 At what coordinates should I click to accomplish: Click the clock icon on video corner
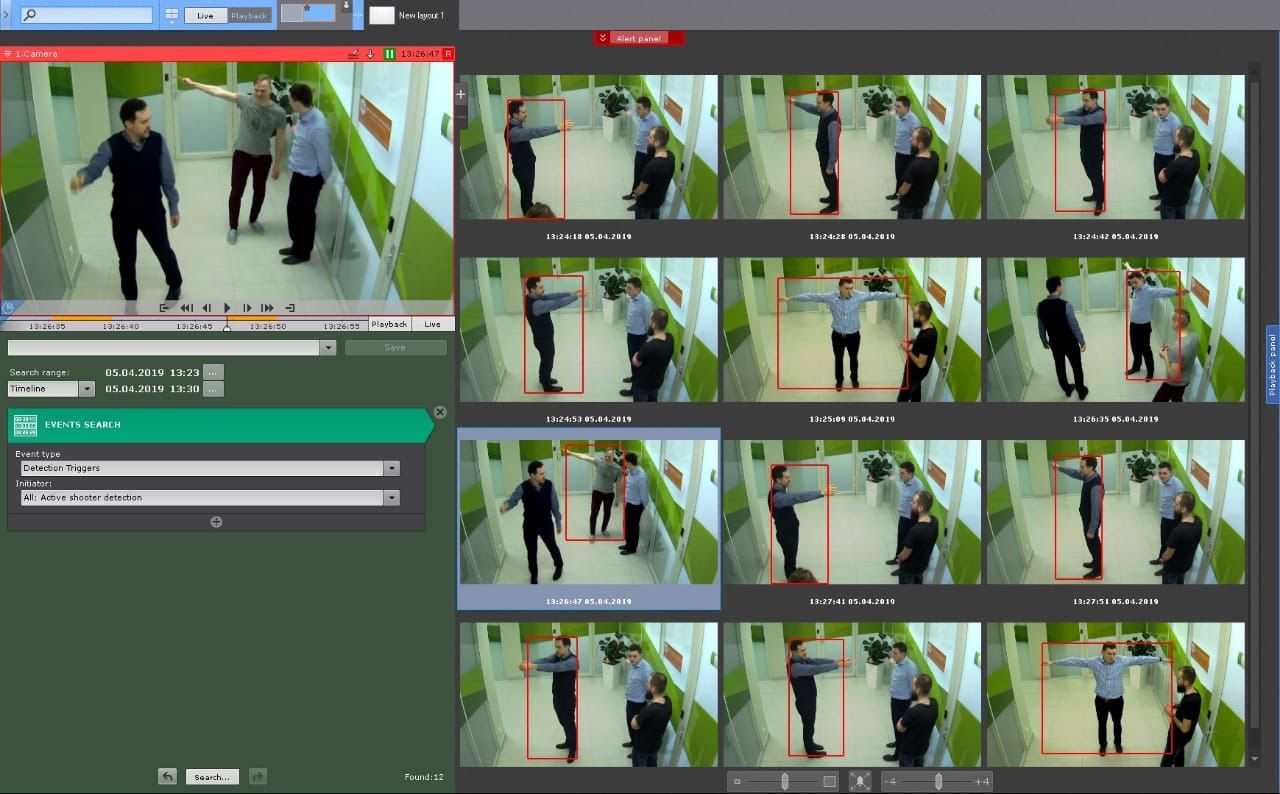pyautogui.click(x=8, y=308)
